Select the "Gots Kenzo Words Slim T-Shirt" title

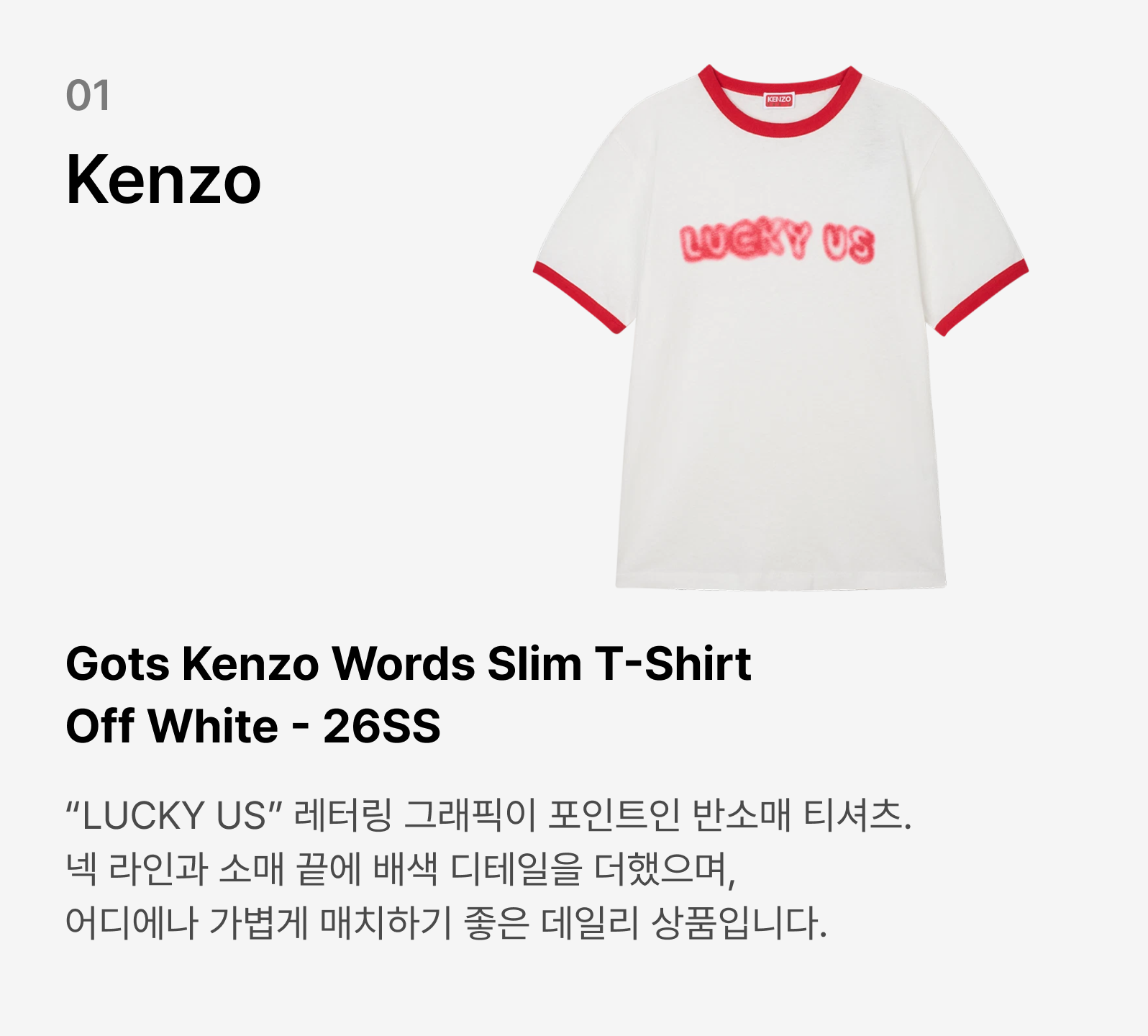(408, 663)
